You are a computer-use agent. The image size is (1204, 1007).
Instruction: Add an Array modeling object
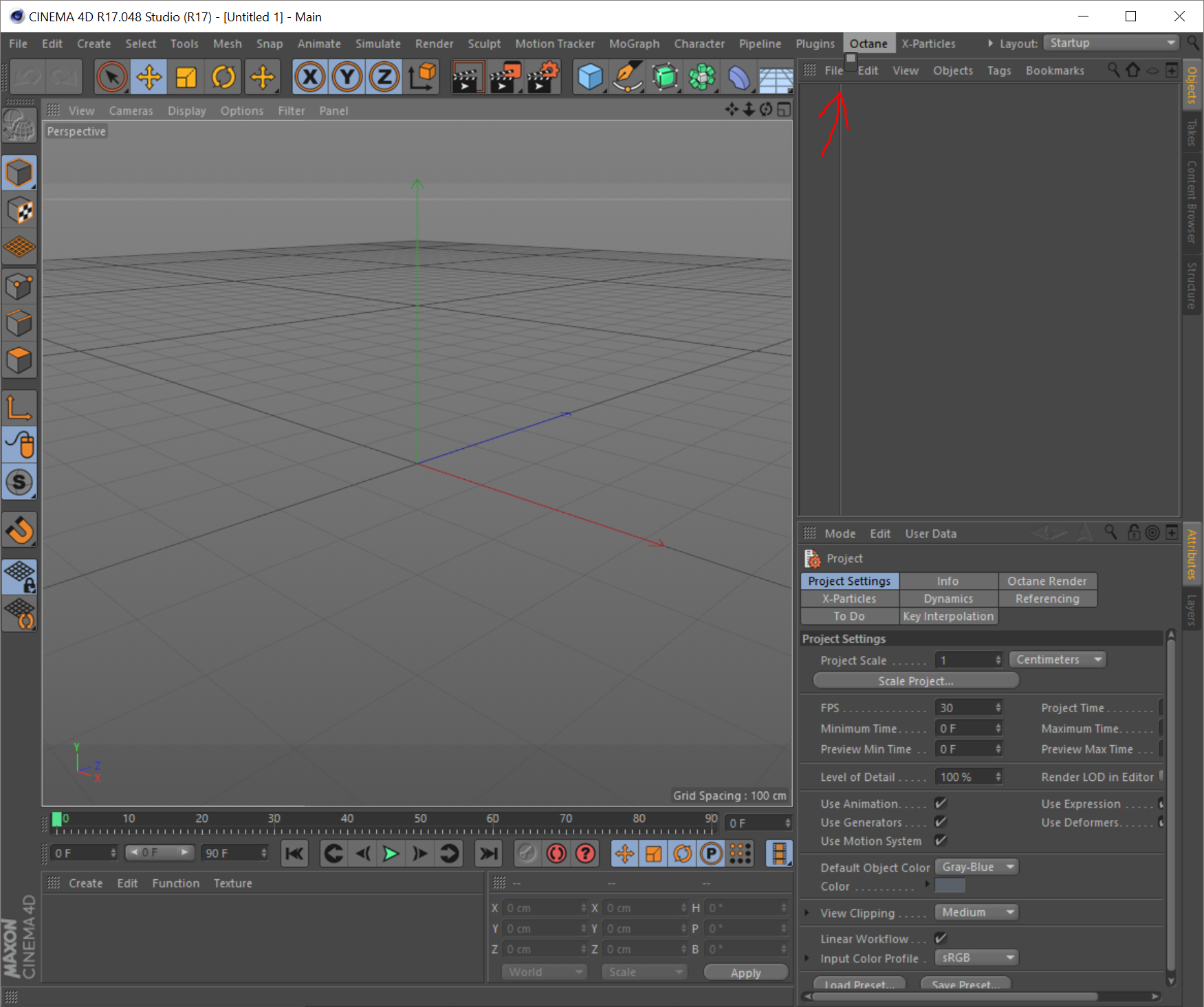click(x=702, y=77)
